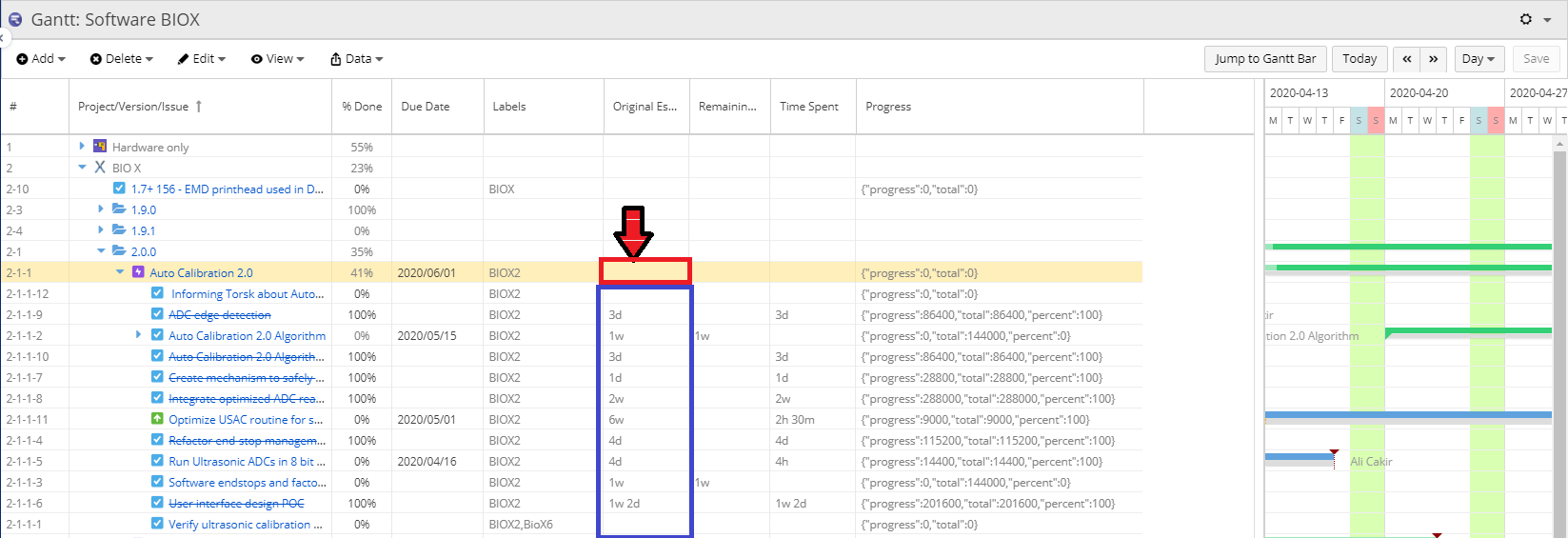Click the sort arrow beside Project/Version/Issue header

click(199, 107)
